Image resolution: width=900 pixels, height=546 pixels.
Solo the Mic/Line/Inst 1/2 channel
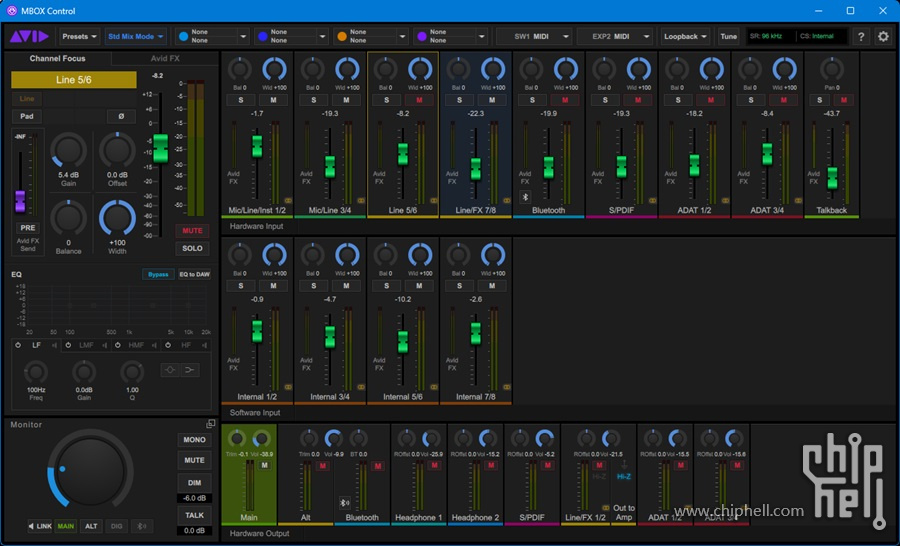tap(240, 100)
